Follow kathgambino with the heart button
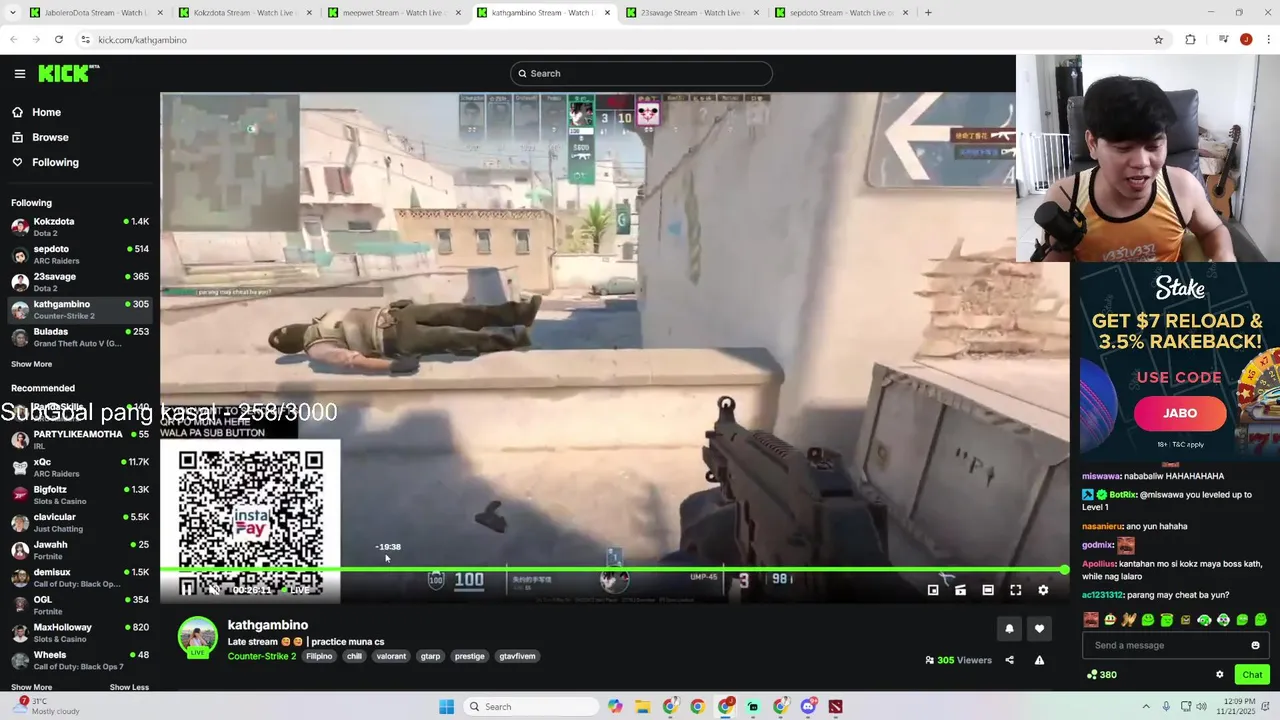The width and height of the screenshot is (1280, 720). click(x=1039, y=628)
